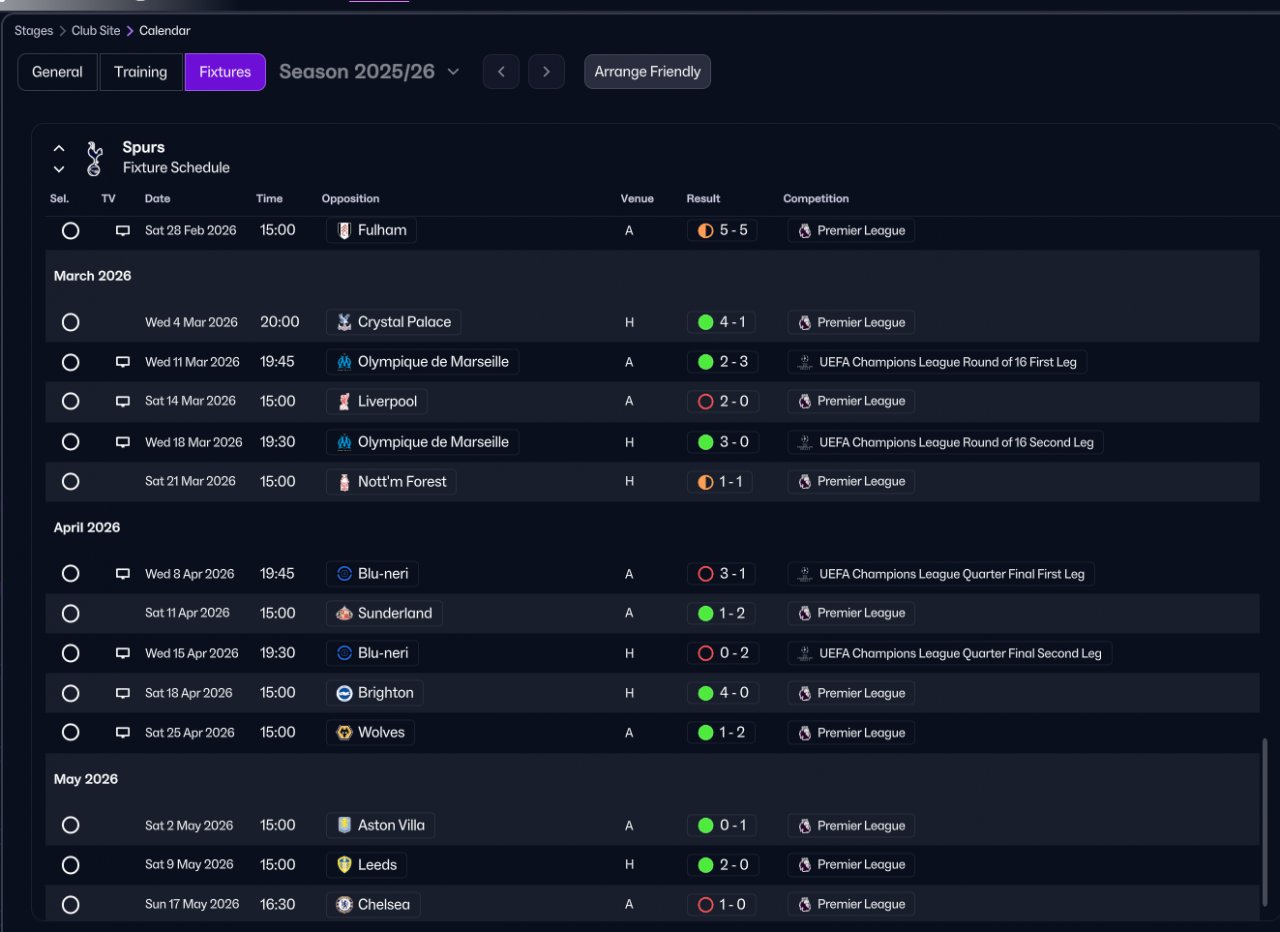This screenshot has width=1280, height=932.
Task: Select the Aston Villa fixture radio button
Action: coord(70,825)
